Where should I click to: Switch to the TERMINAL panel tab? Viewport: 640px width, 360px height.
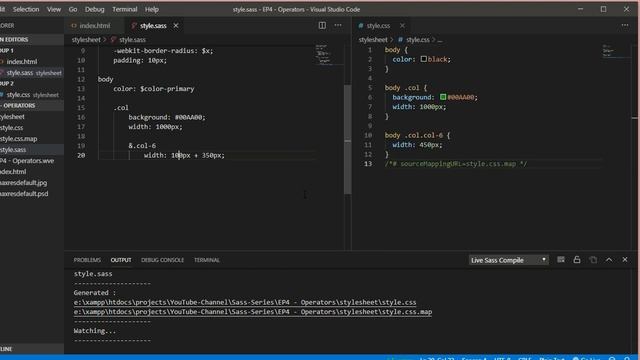coord(207,260)
